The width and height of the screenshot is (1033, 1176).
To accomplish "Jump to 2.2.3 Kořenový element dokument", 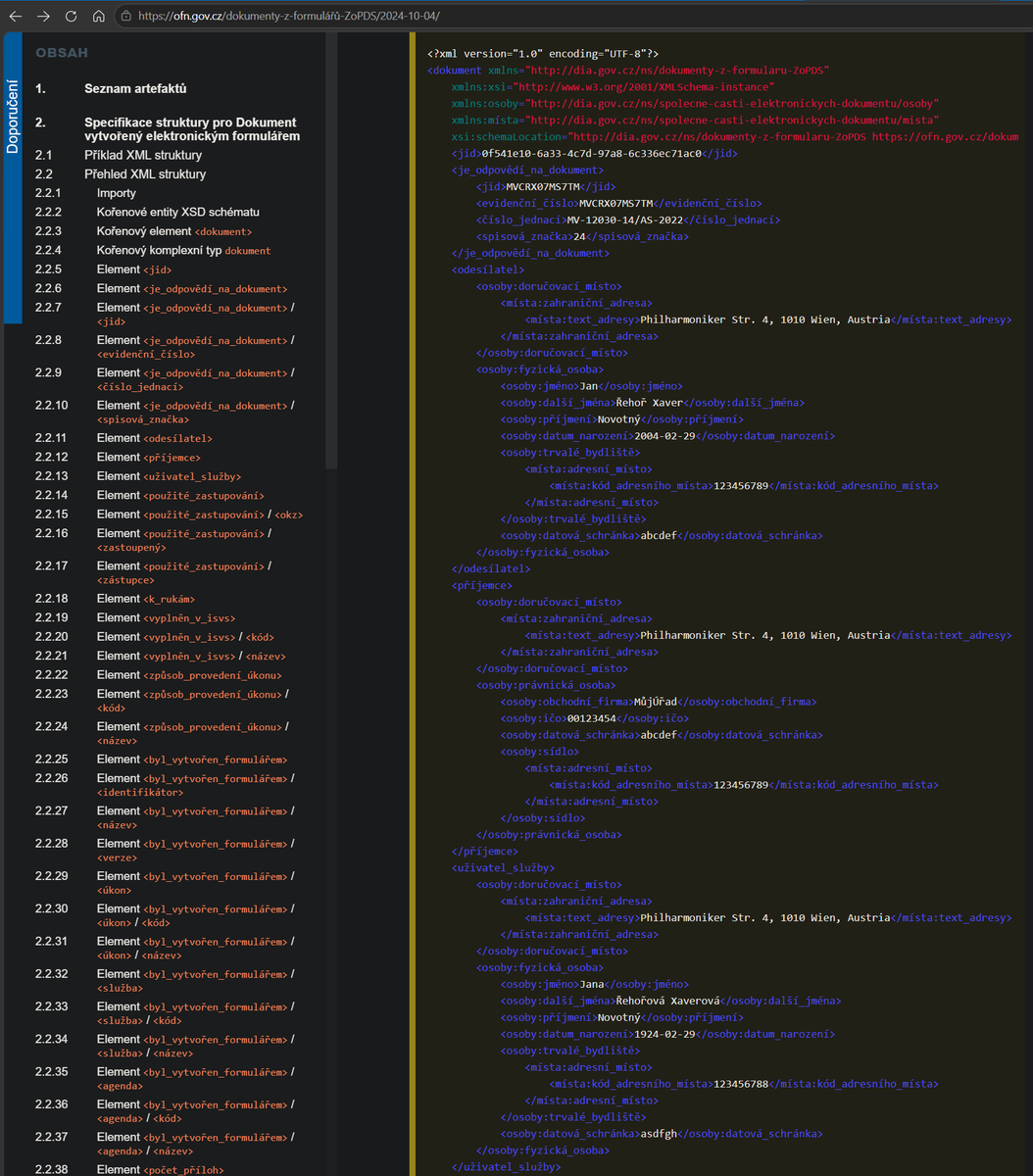I will coord(174,231).
